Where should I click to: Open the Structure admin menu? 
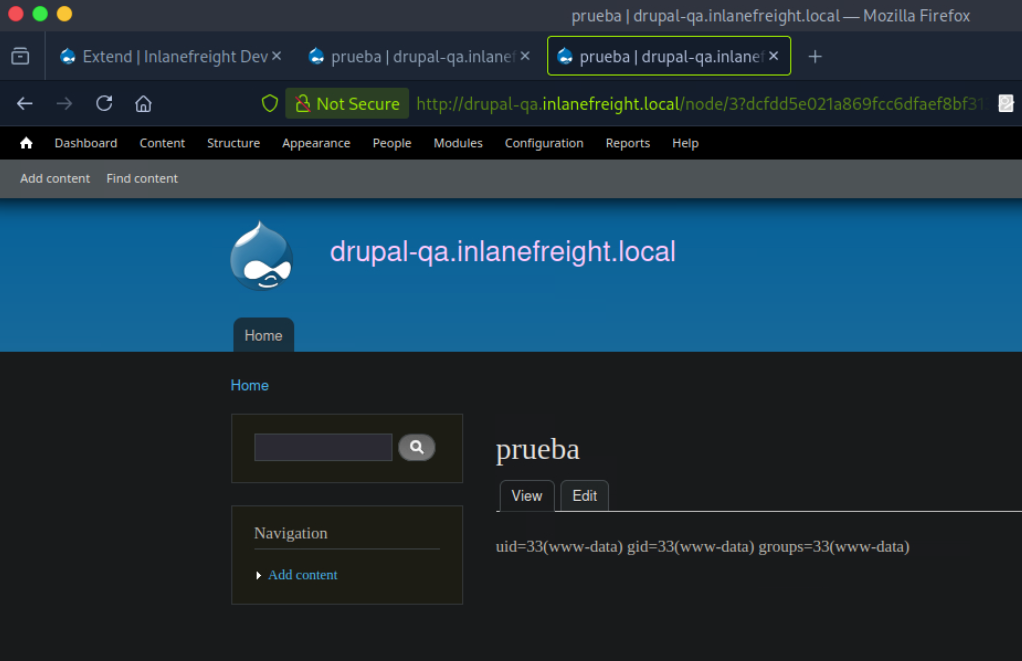click(233, 143)
